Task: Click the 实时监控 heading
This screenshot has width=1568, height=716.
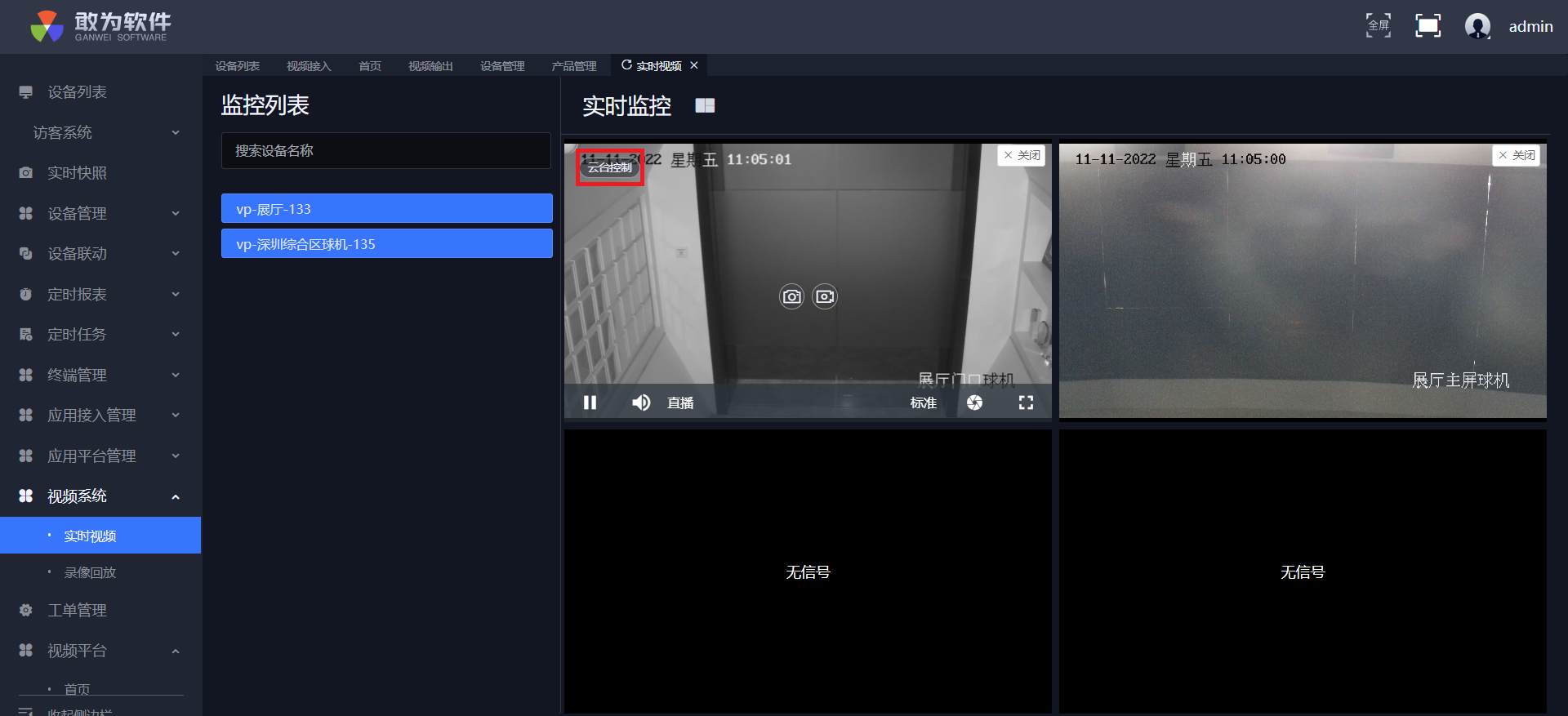Action: 627,105
